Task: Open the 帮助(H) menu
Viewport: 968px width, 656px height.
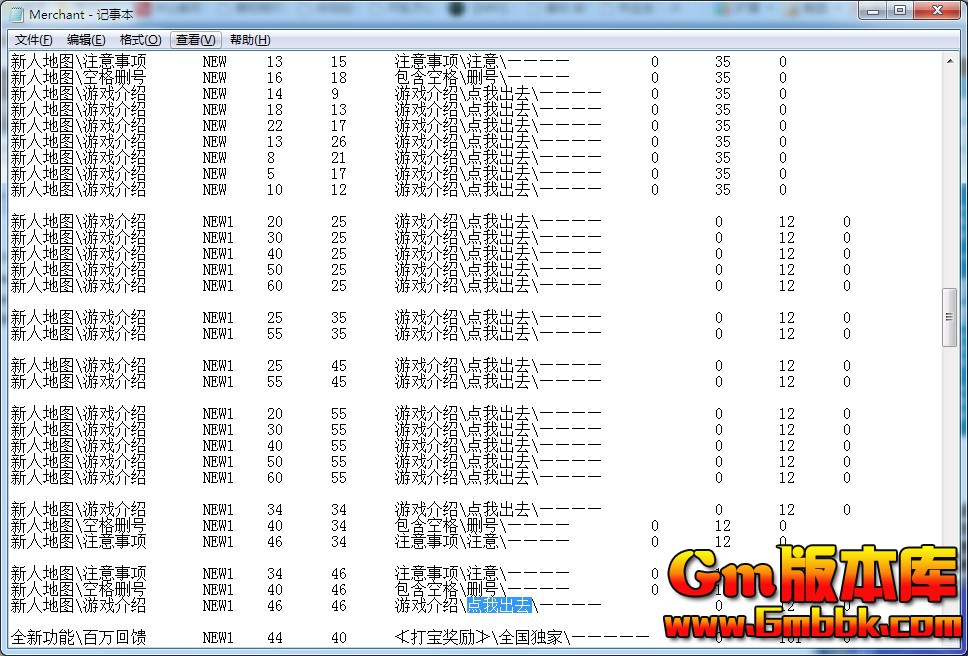Action: 250,40
